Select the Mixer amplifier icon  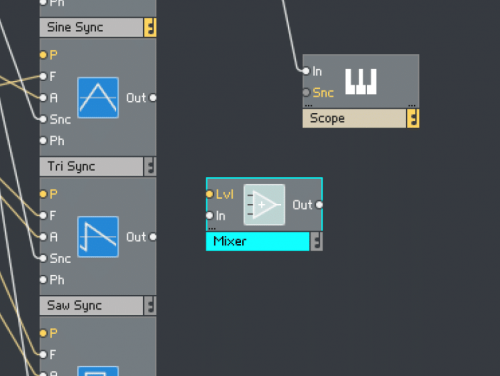click(x=264, y=205)
